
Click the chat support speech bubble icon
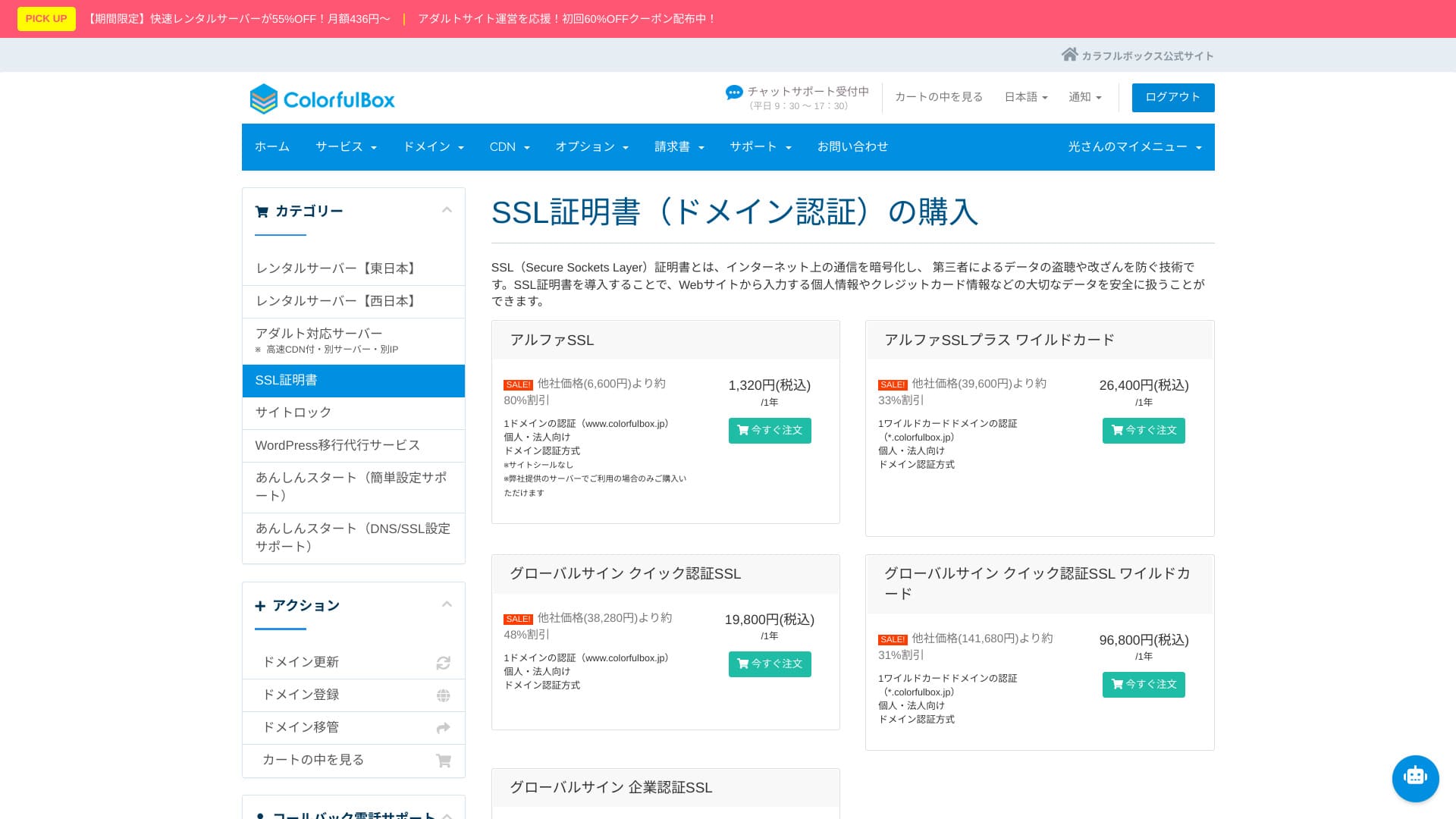(733, 93)
